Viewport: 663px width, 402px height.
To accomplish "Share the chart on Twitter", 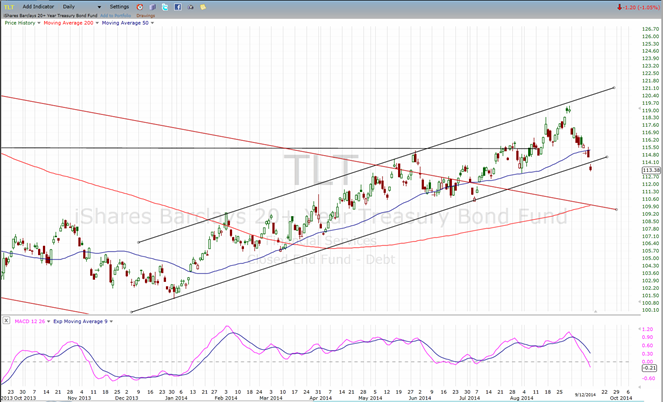I will [x=165, y=7].
